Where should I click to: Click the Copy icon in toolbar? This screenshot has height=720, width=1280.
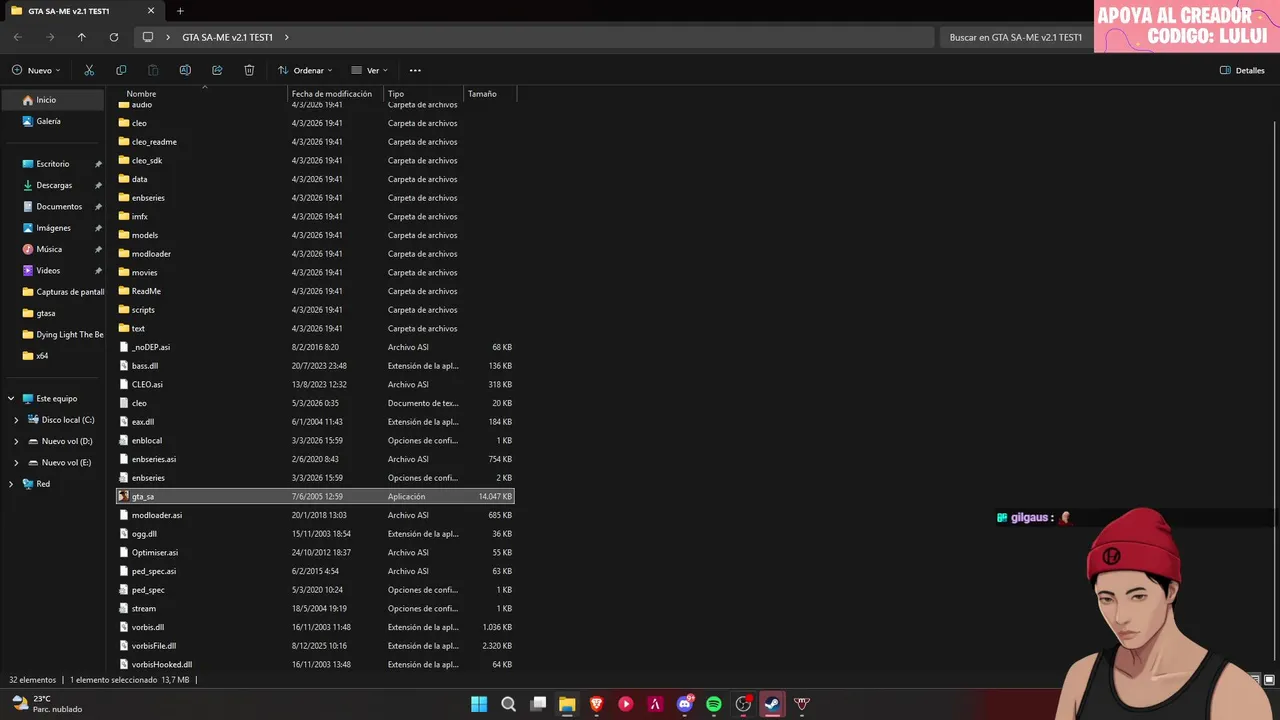click(121, 70)
